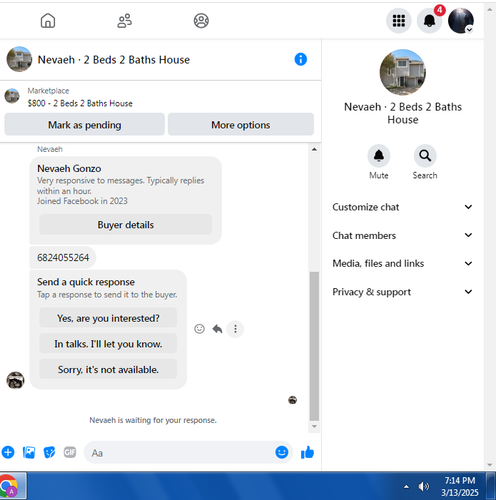496x500 pixels.
Task: Click Mark as pending button
Action: [85, 125]
